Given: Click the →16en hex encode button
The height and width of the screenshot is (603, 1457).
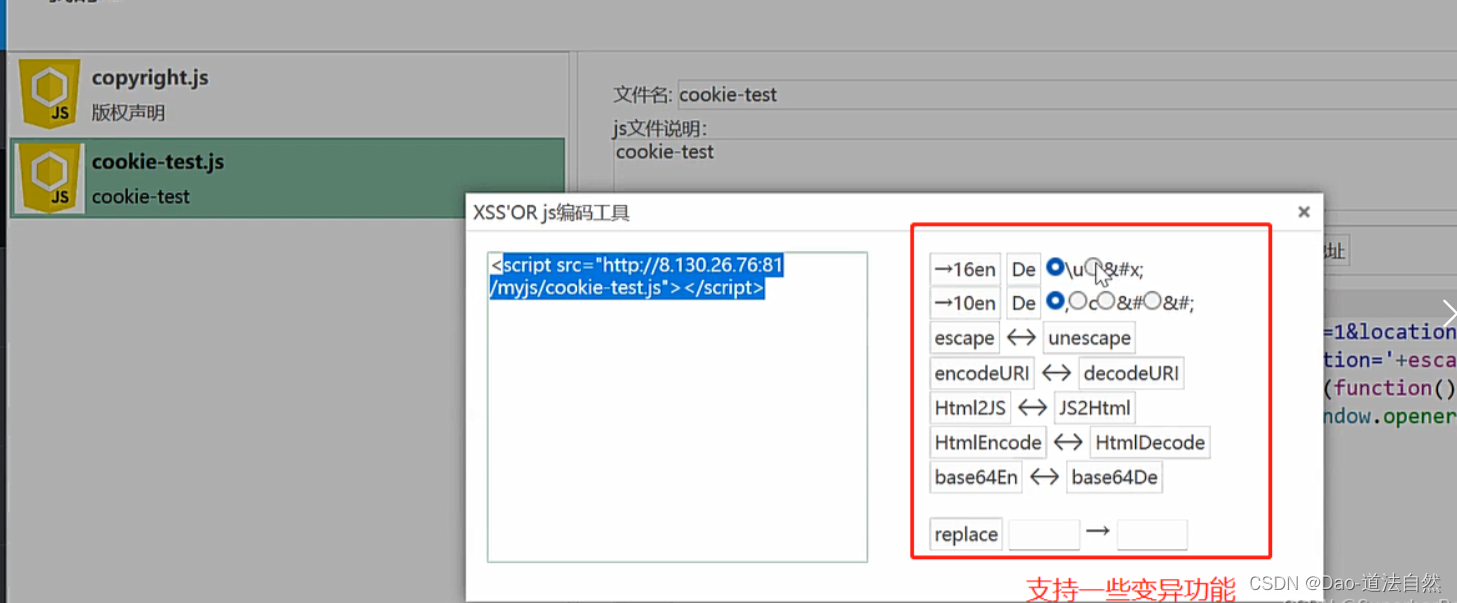Looking at the screenshot, I should (x=965, y=269).
